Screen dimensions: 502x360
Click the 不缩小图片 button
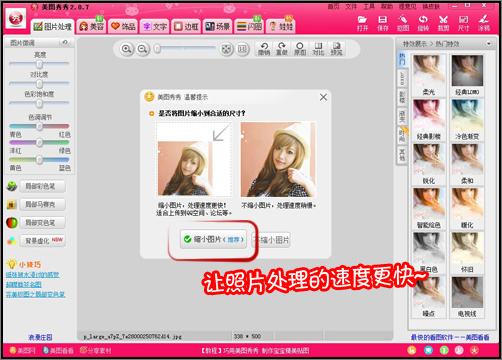click(x=272, y=240)
